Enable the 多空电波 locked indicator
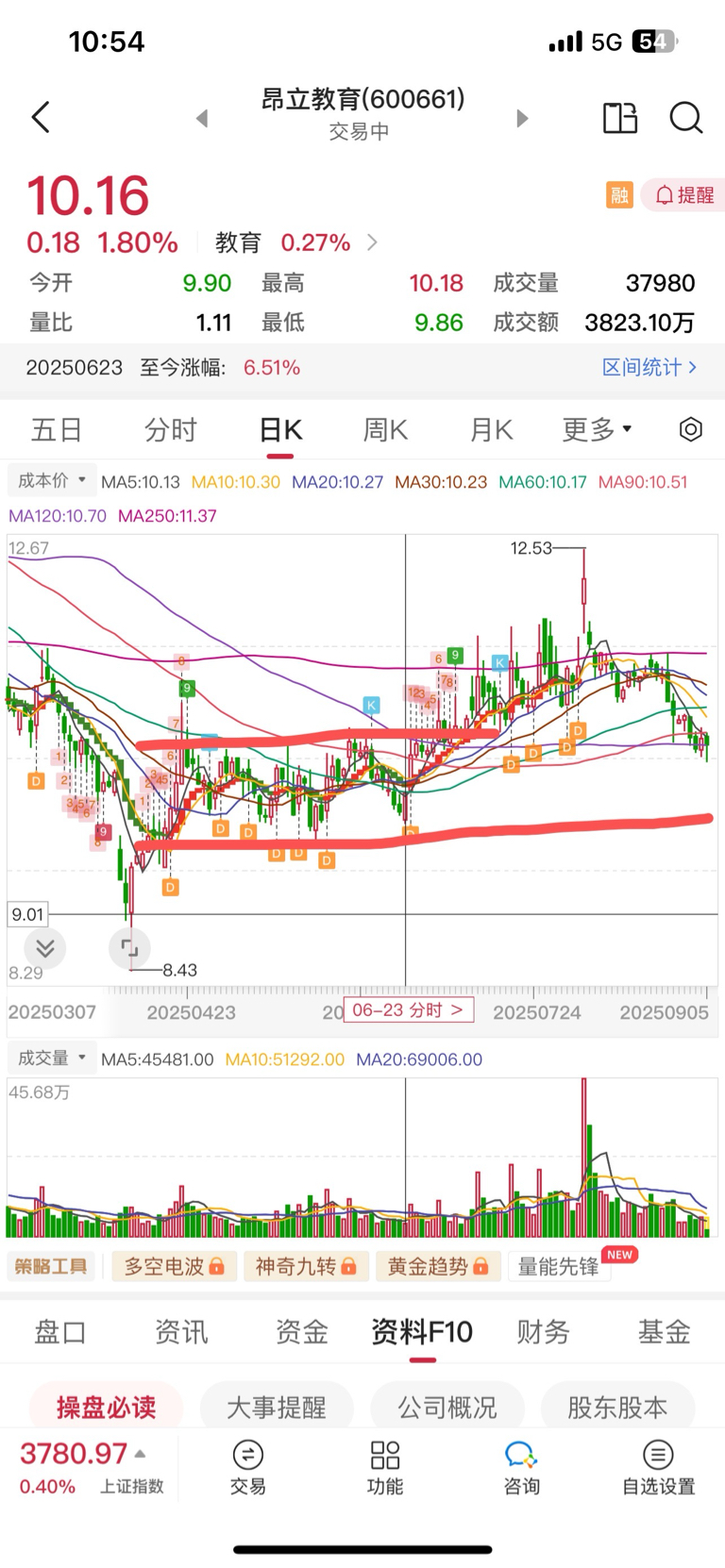The height and width of the screenshot is (1568, 725). pos(174,1266)
